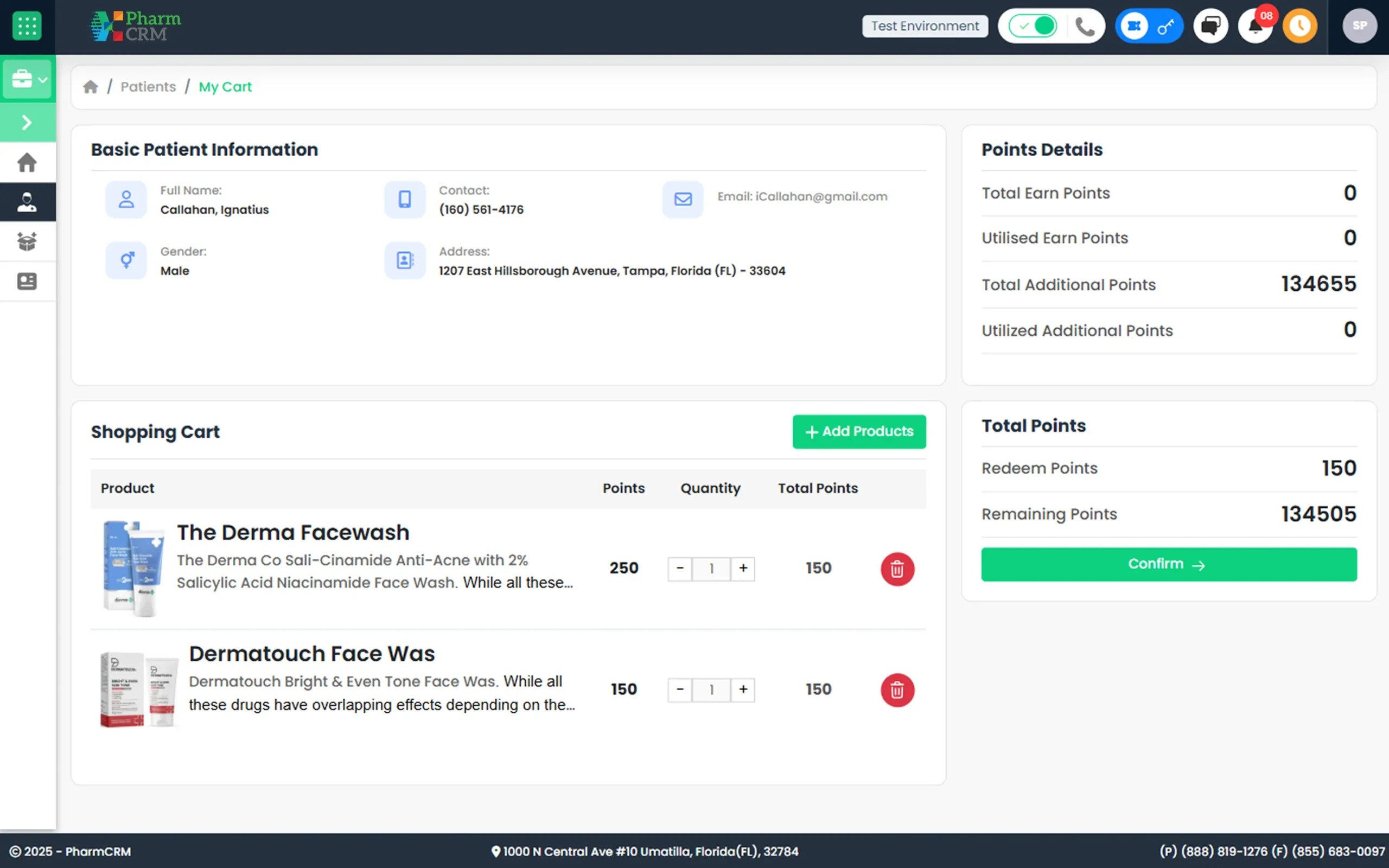Decrease quantity for Dermatouch Face Was
The width and height of the screenshot is (1389, 868).
[x=679, y=690]
